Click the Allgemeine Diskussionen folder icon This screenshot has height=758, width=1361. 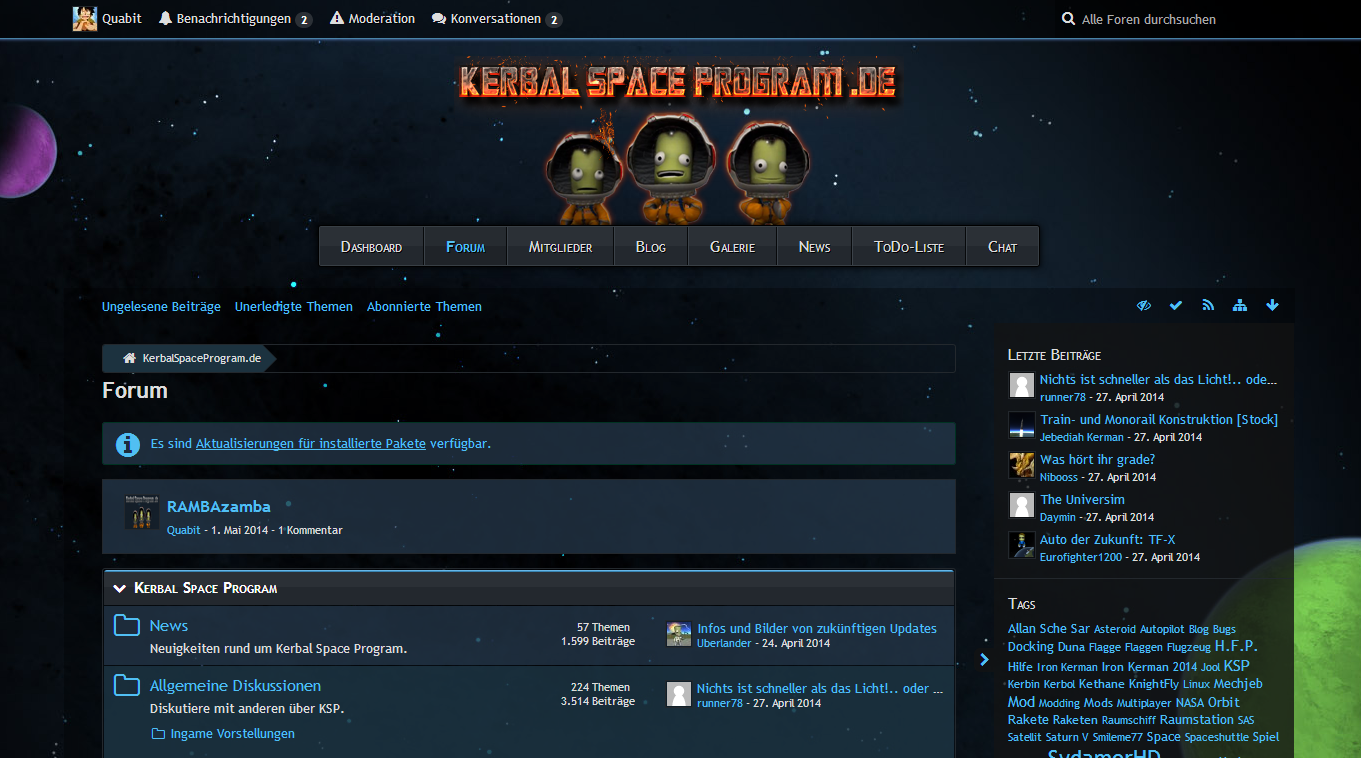(x=127, y=686)
